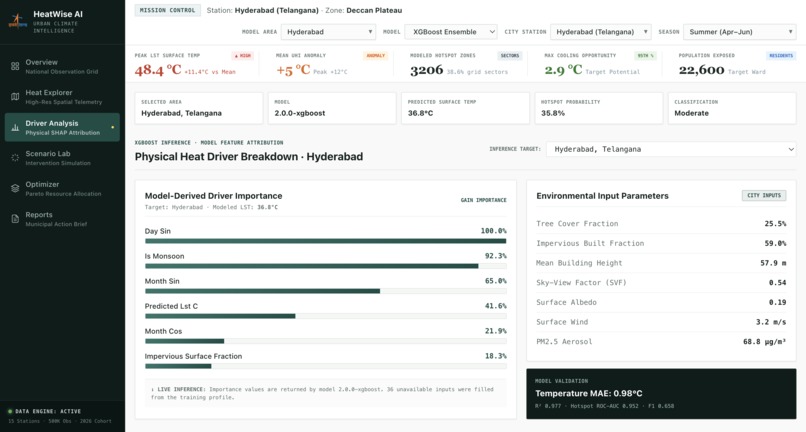Click the Day Sin importance bar

[x=325, y=241]
